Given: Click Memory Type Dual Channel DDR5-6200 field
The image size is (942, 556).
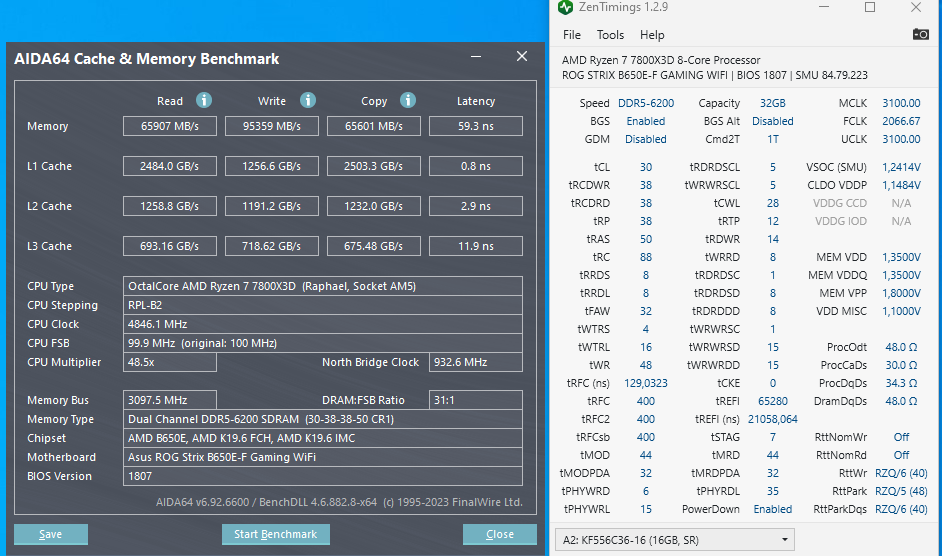Looking at the screenshot, I should 323,419.
